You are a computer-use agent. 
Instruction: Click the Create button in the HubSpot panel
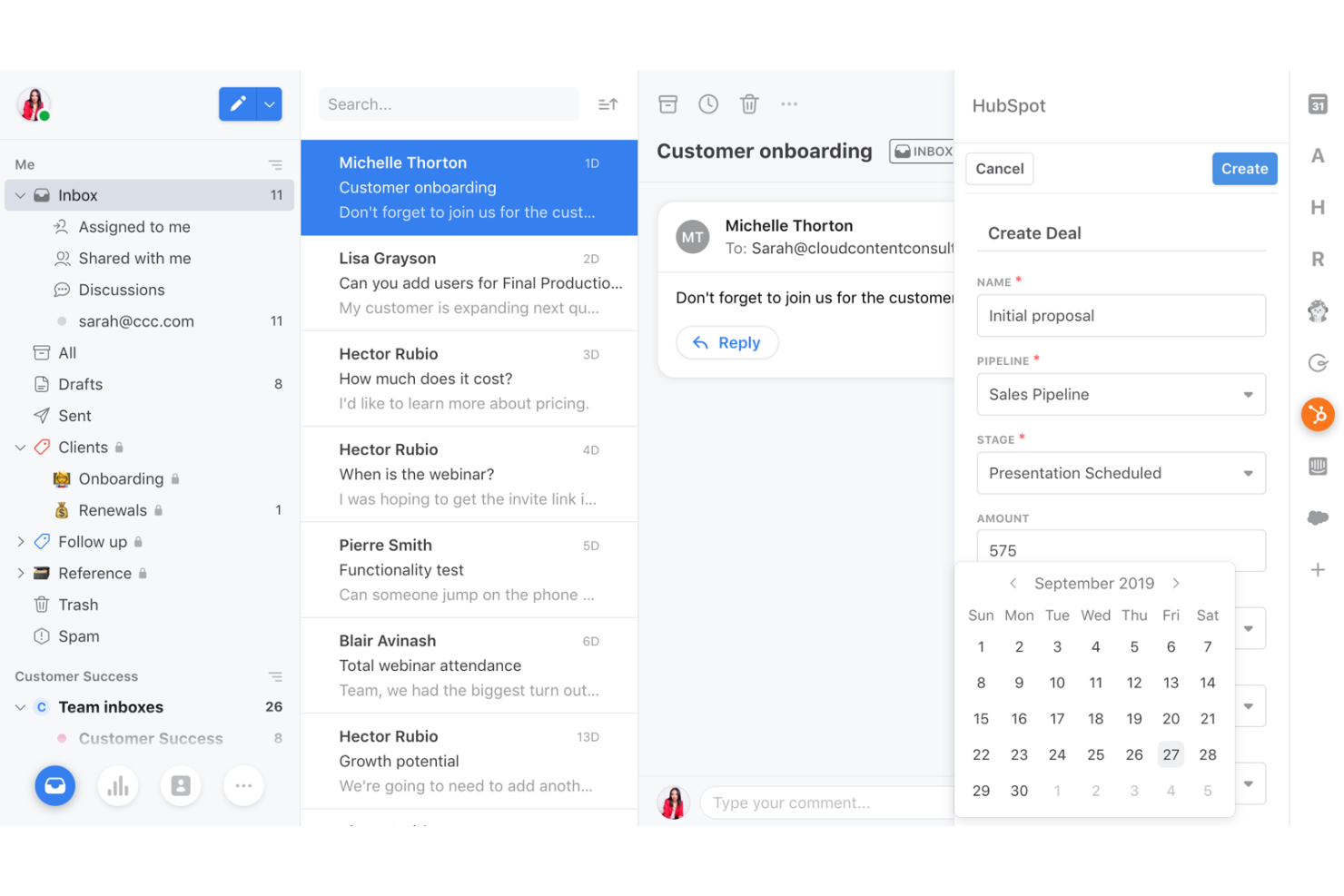coord(1244,169)
